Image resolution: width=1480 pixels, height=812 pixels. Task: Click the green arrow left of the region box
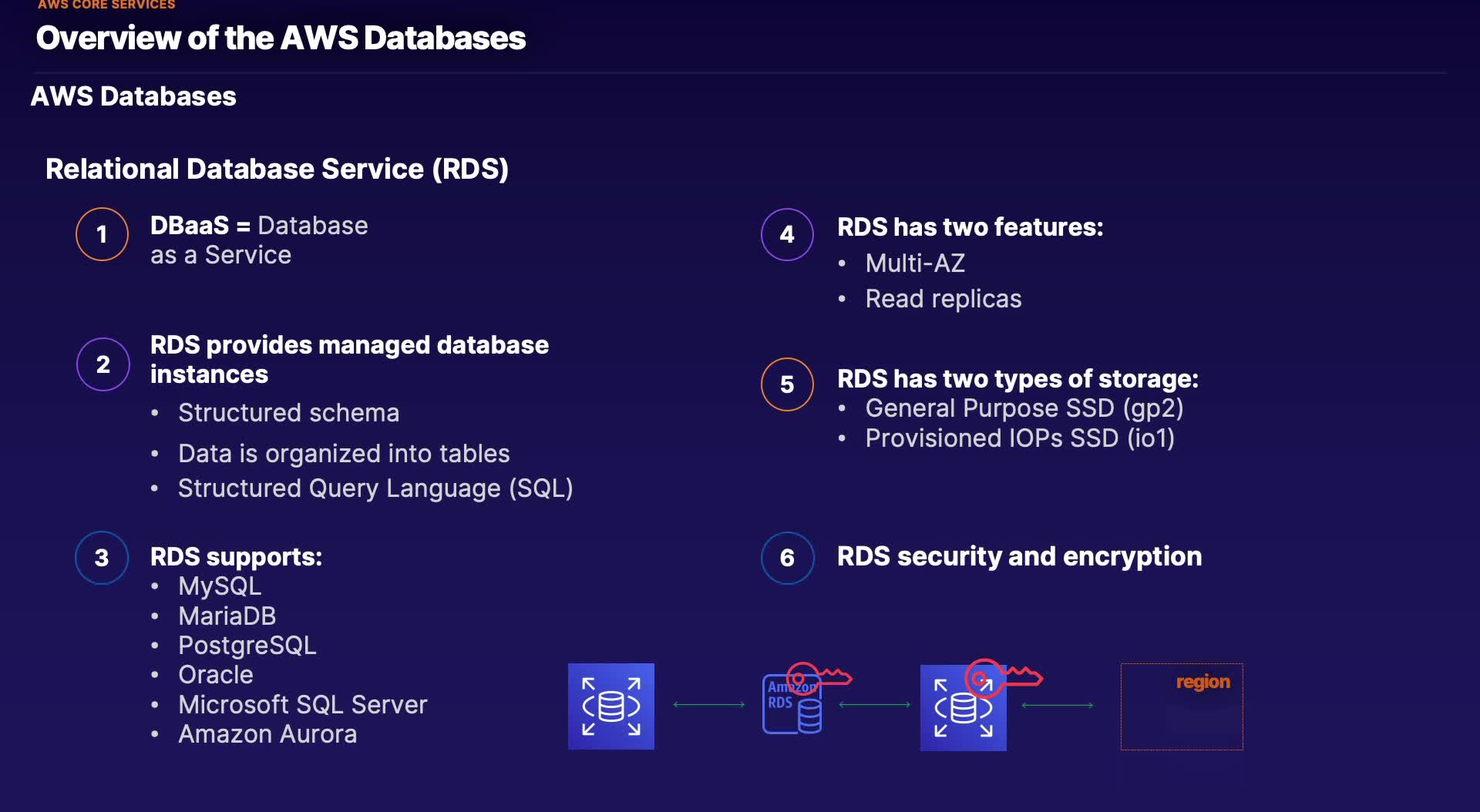(x=1057, y=705)
